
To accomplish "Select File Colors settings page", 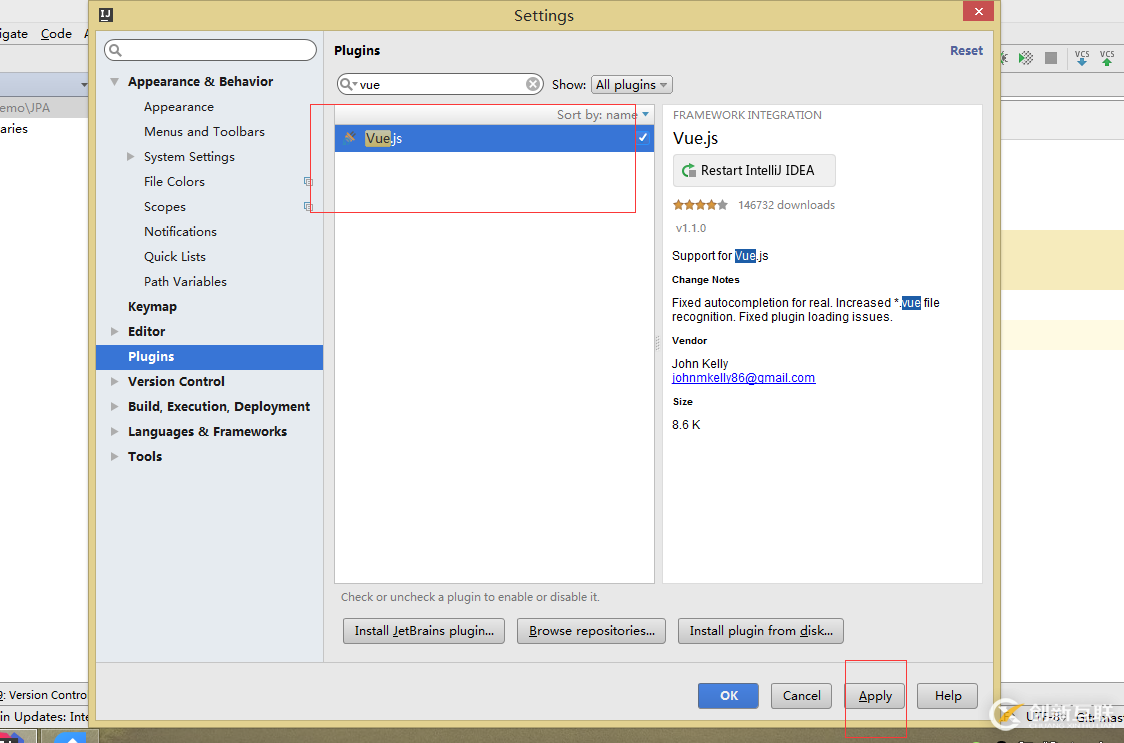I will [x=174, y=182].
